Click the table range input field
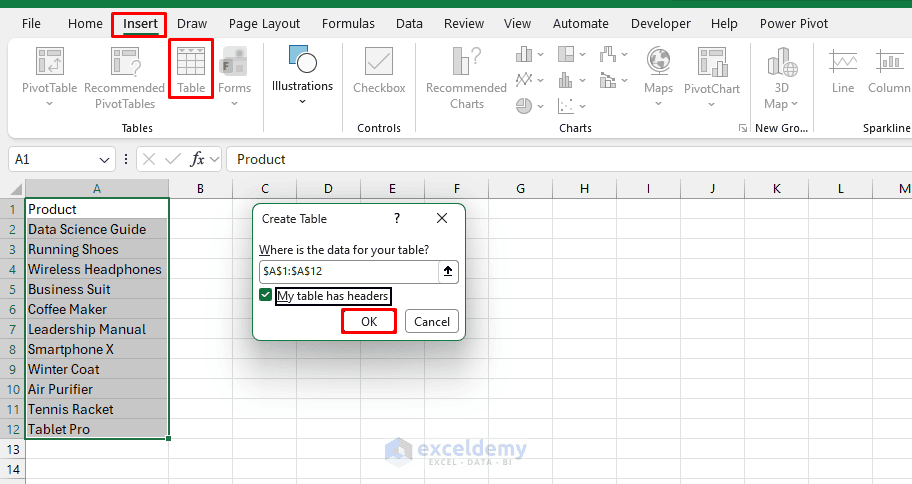 (x=348, y=272)
